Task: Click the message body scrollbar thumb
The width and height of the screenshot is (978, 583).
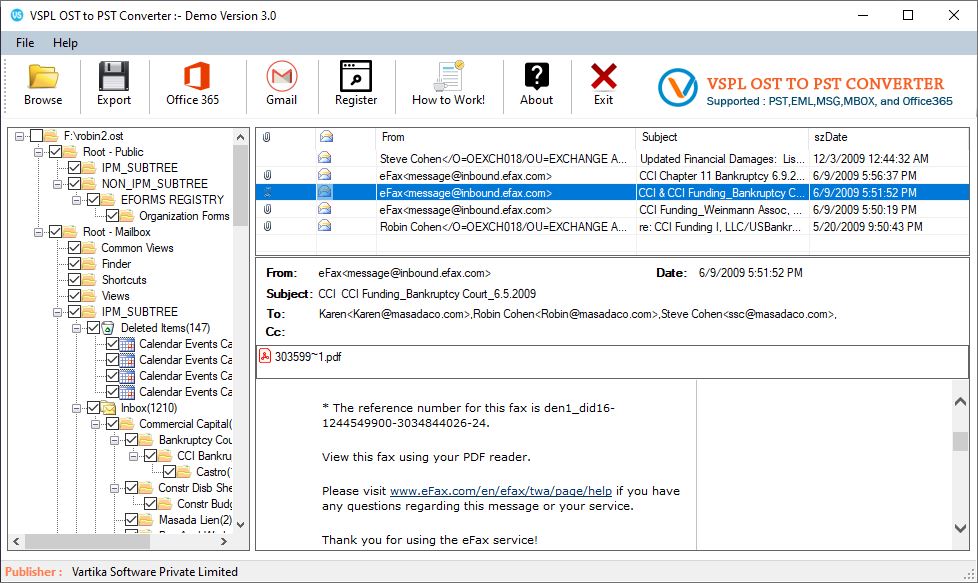Action: [x=960, y=441]
